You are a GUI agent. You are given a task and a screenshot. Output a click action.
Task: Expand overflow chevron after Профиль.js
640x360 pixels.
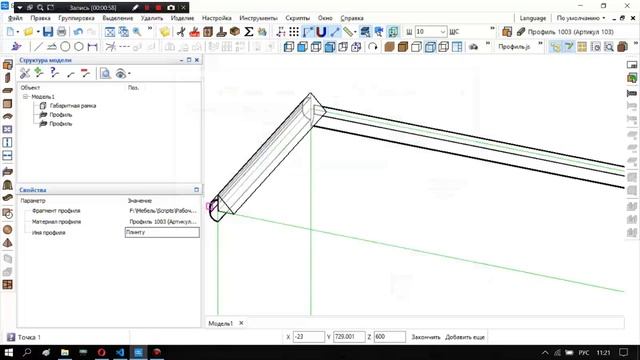[x=540, y=43]
